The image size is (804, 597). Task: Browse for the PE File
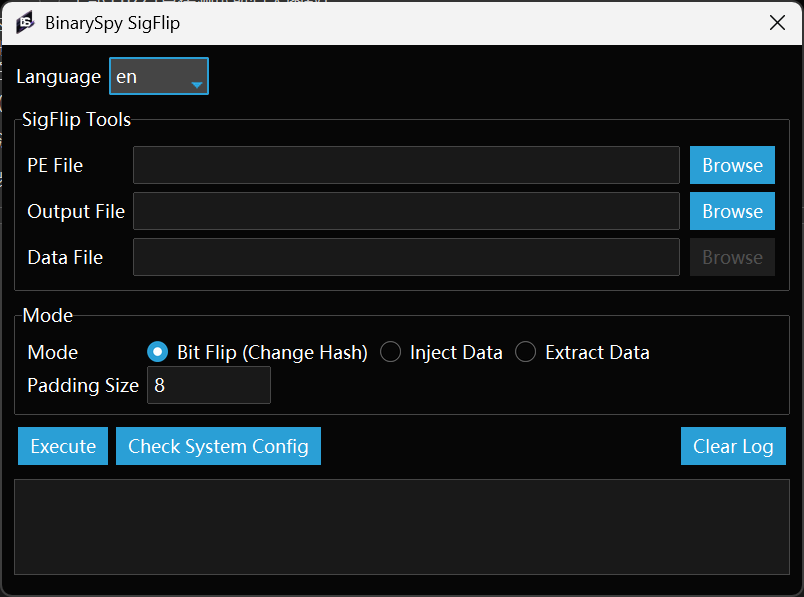coord(732,165)
